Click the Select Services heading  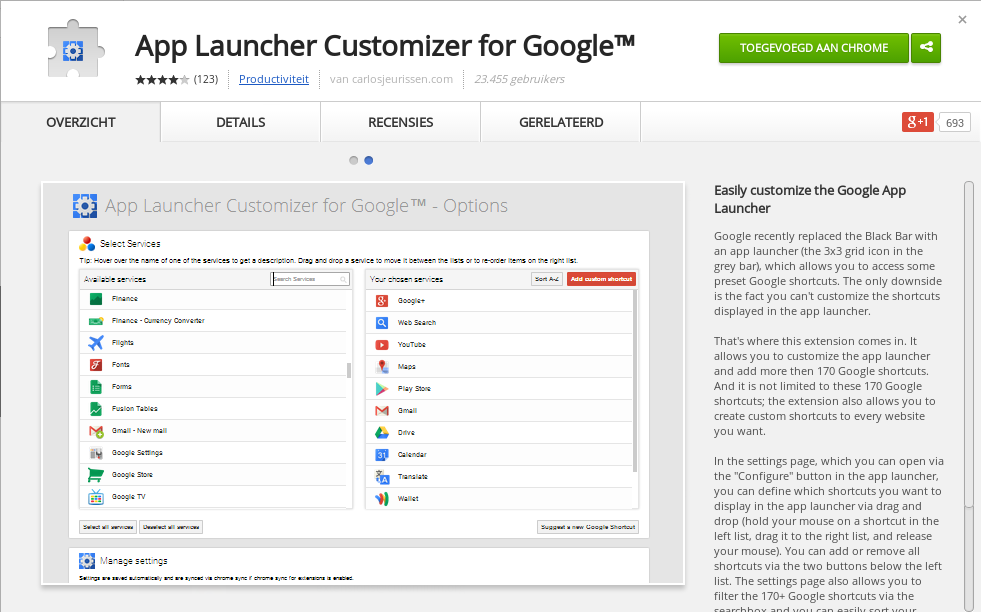coord(130,243)
